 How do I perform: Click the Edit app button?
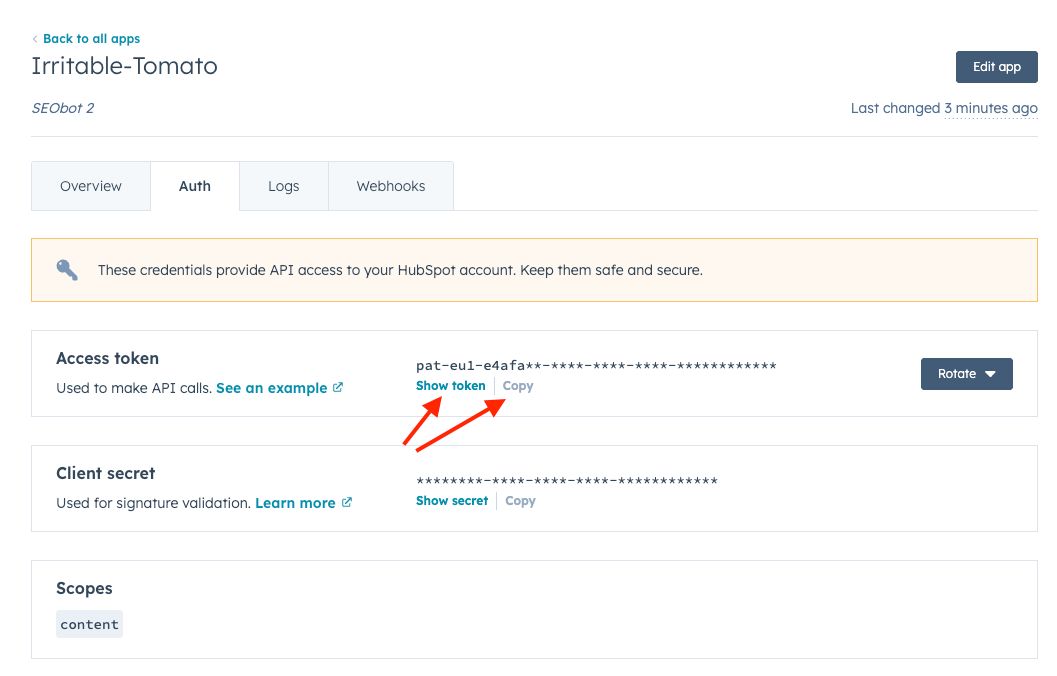(996, 67)
